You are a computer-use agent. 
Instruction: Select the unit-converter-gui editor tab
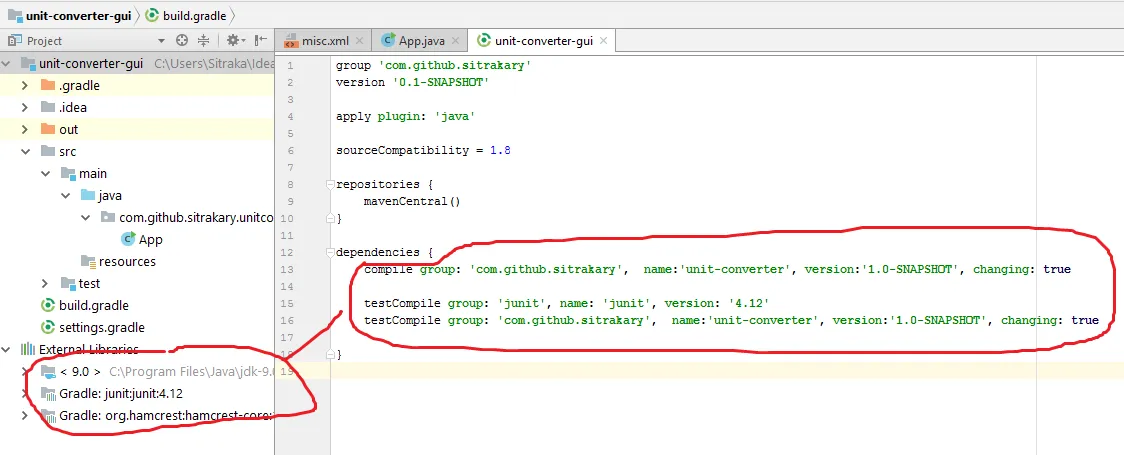pos(542,41)
